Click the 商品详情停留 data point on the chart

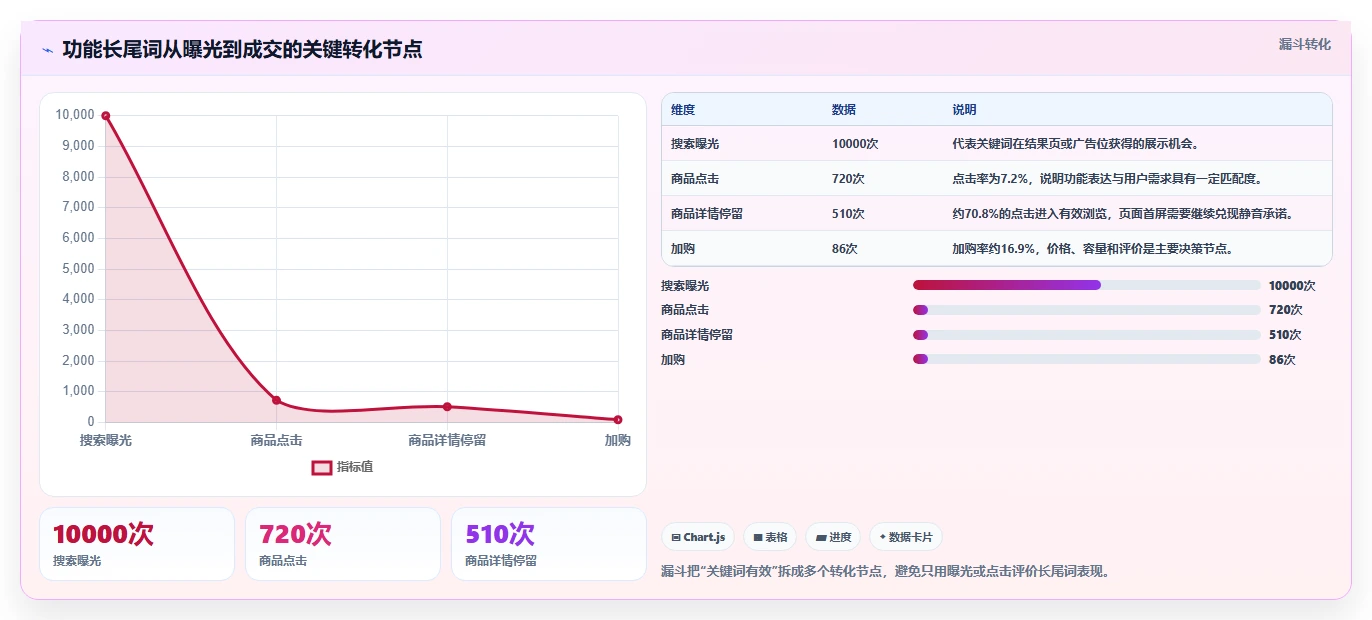point(447,406)
